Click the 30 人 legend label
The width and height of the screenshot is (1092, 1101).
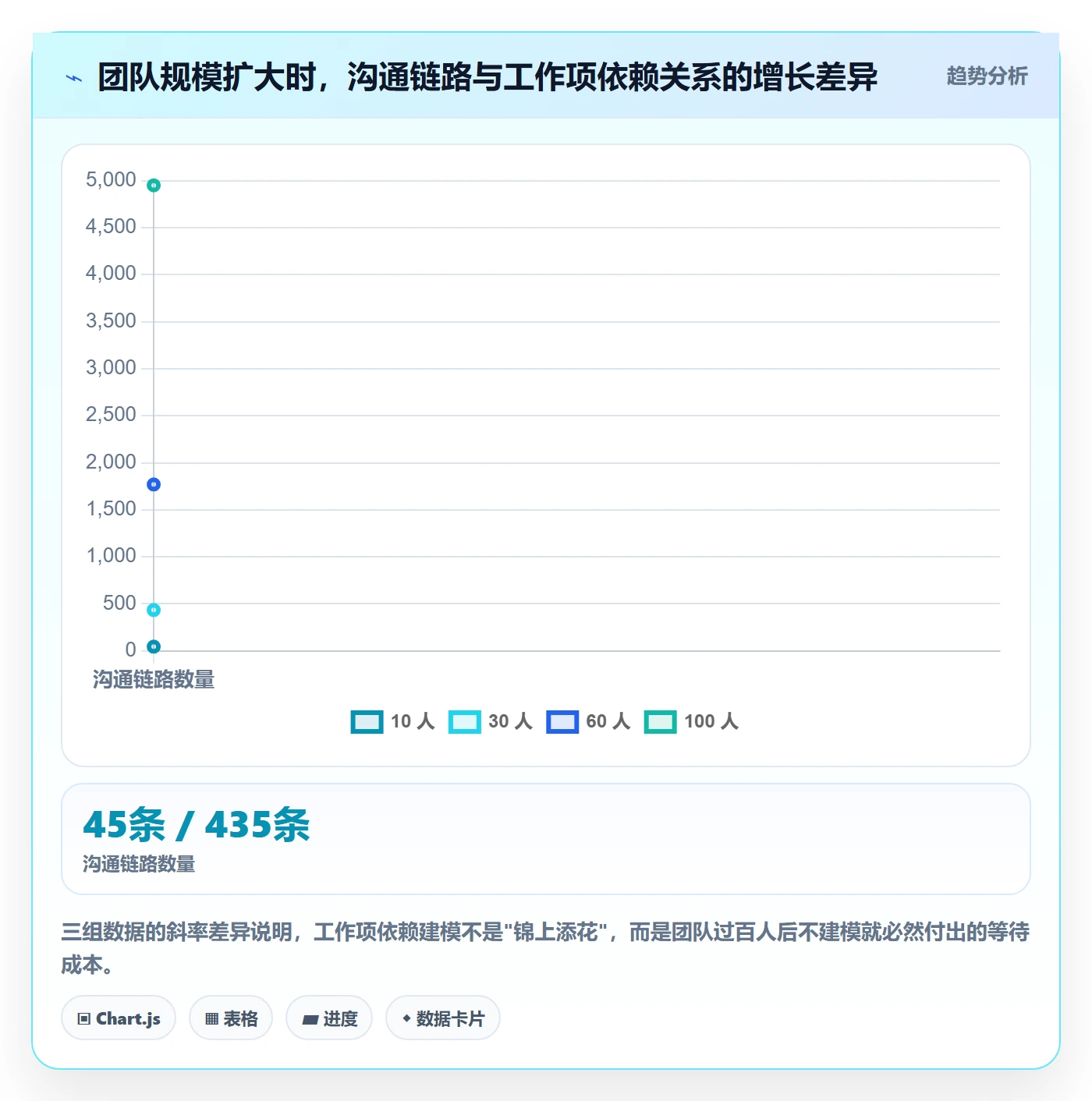point(511,721)
